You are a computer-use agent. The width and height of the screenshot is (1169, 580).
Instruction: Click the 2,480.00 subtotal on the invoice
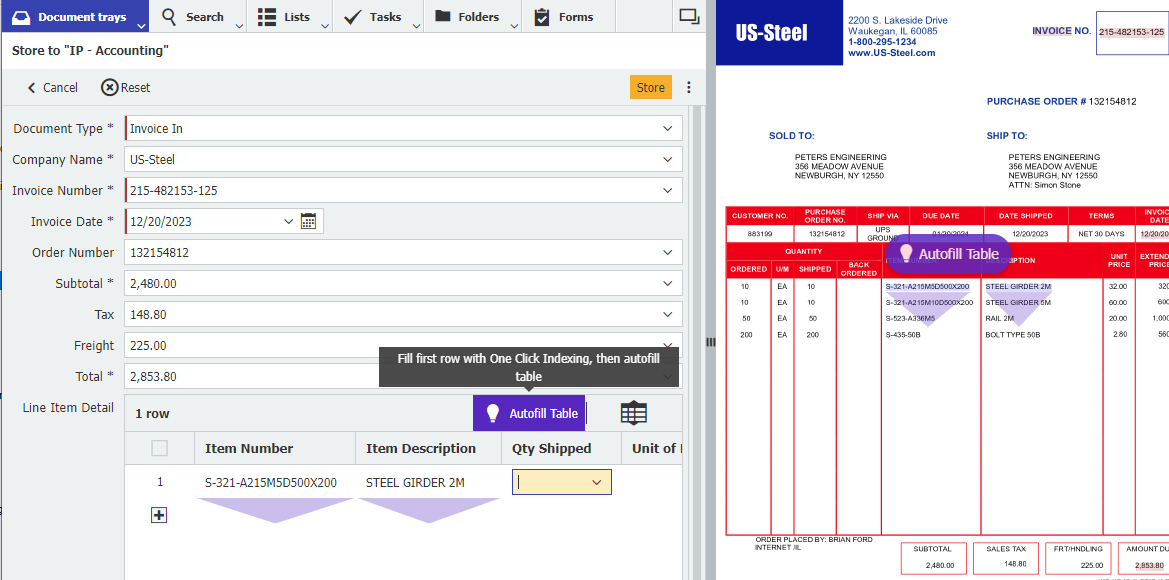coord(939,565)
